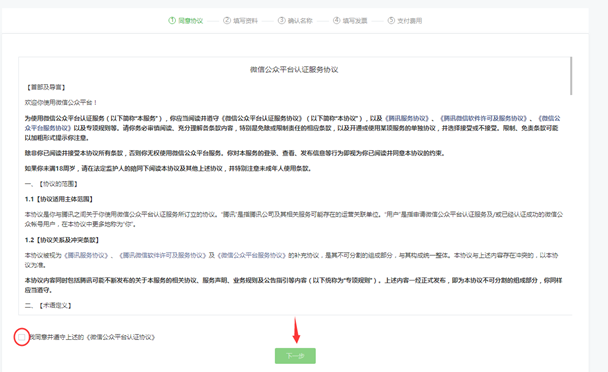Open 《微信公众平台服务协议》 link under section 1.2

[252, 255]
